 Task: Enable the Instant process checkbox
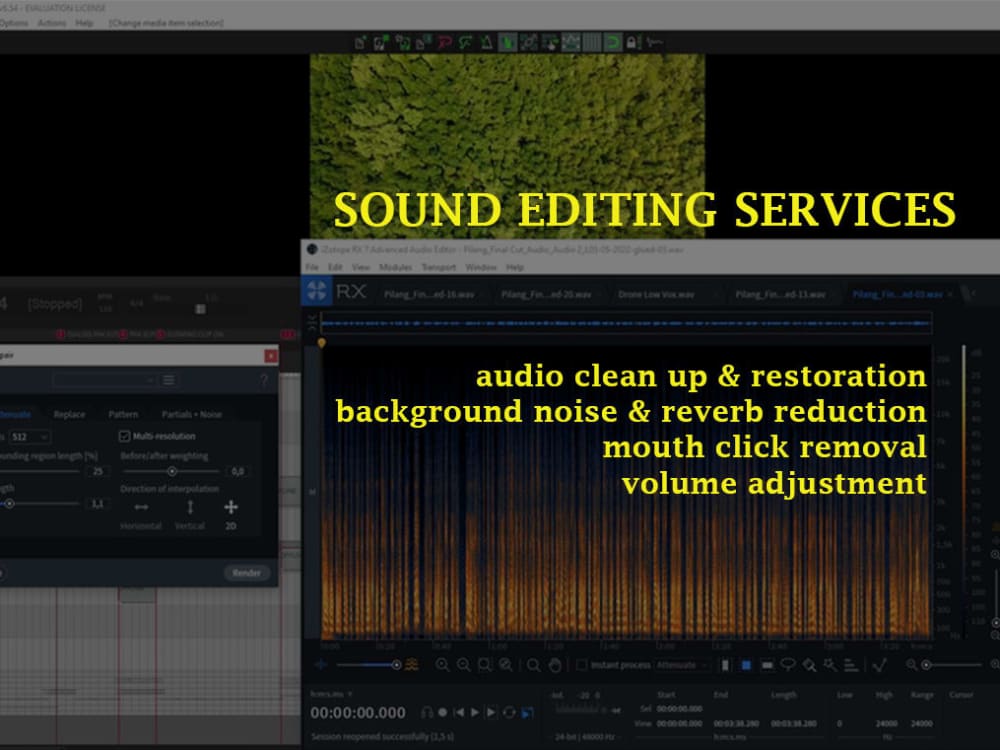click(582, 665)
